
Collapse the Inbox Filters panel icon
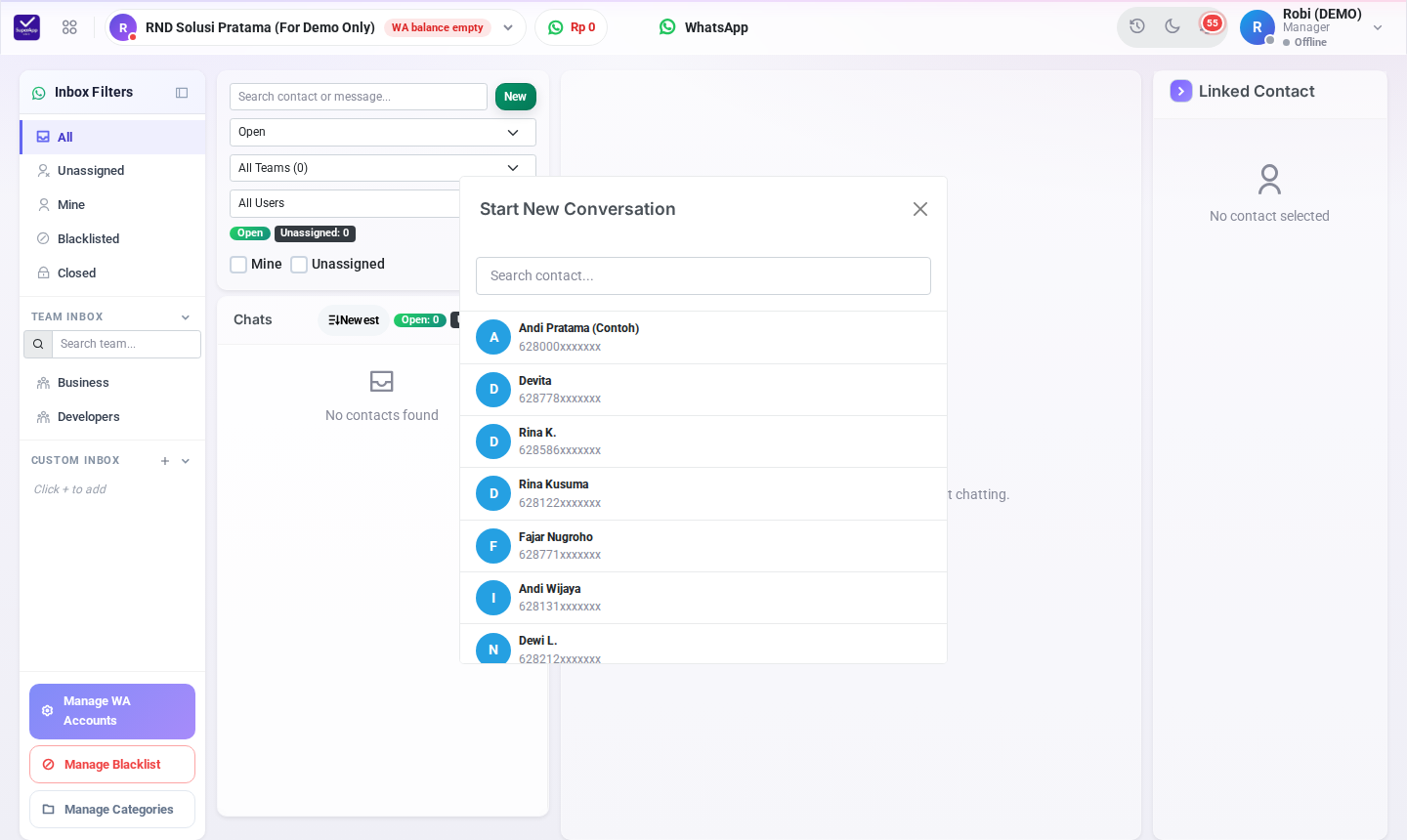[x=182, y=93]
